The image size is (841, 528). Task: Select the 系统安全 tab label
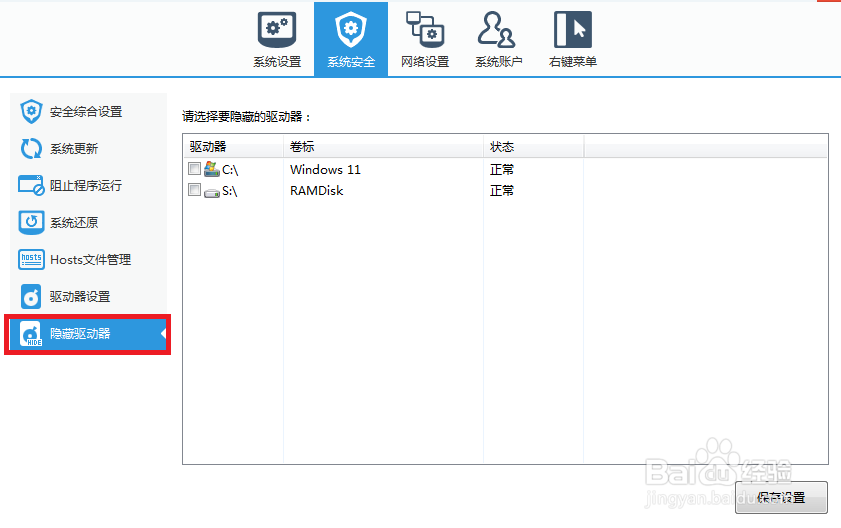click(x=351, y=62)
